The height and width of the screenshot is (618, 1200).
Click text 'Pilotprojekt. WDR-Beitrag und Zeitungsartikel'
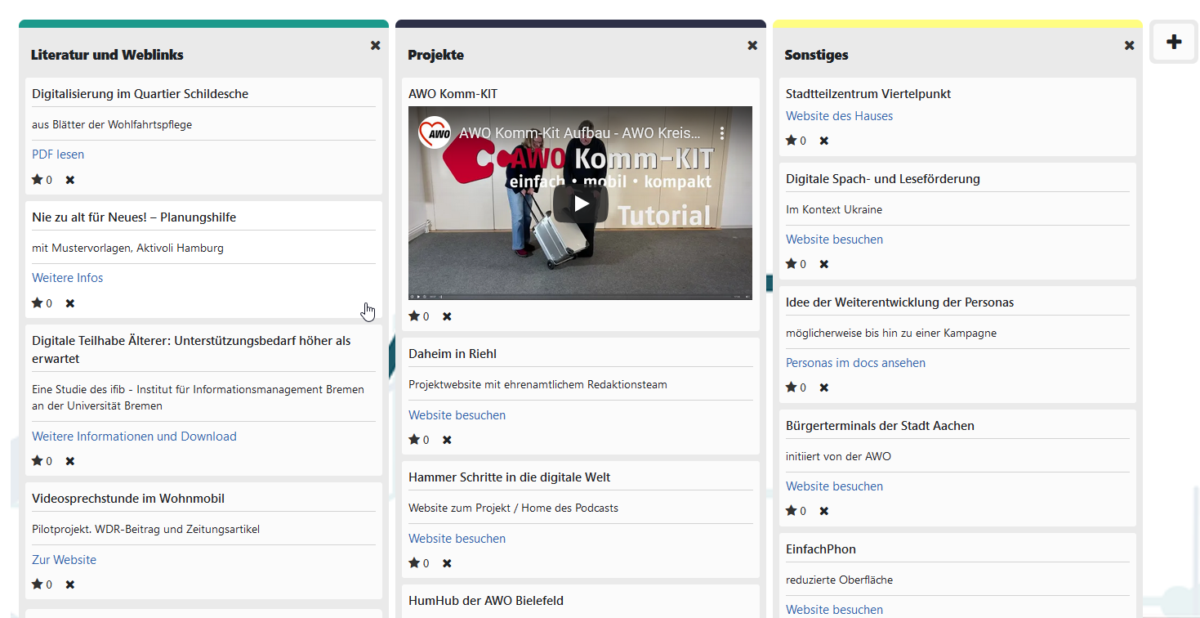(x=146, y=529)
